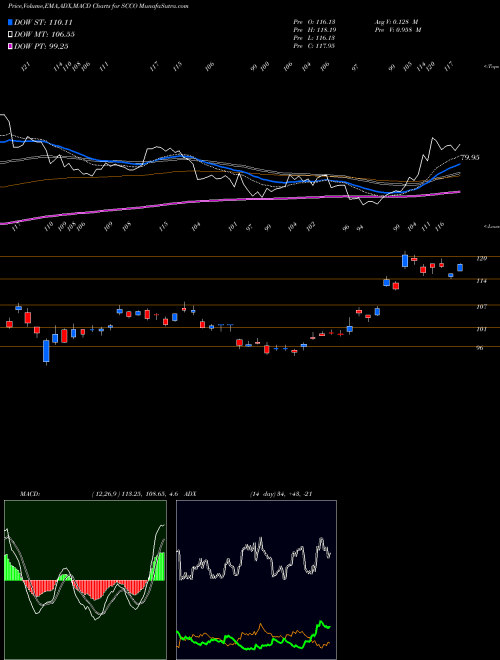Click the magenta DOW PT legend swatch
This screenshot has width=500, height=660.
(10, 46)
